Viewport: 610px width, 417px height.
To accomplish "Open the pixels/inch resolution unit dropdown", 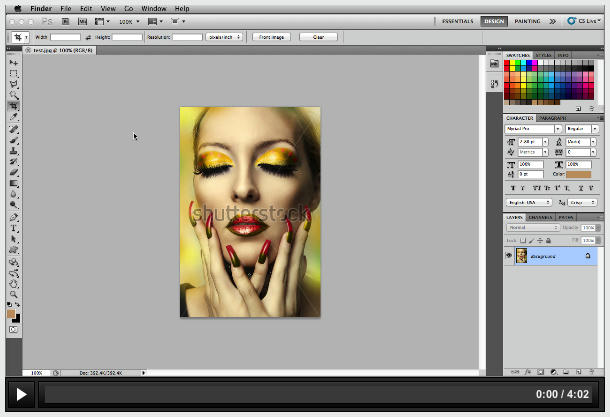I will tap(224, 37).
